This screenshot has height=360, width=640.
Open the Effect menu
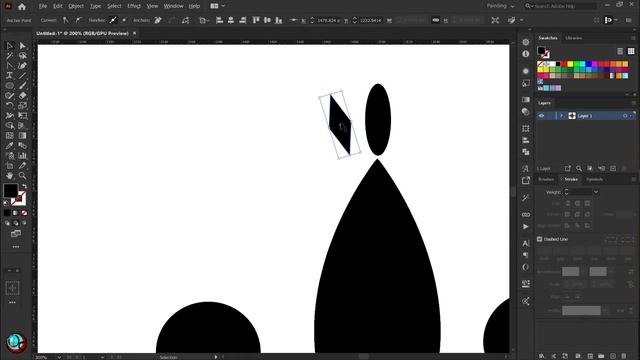[x=134, y=6]
